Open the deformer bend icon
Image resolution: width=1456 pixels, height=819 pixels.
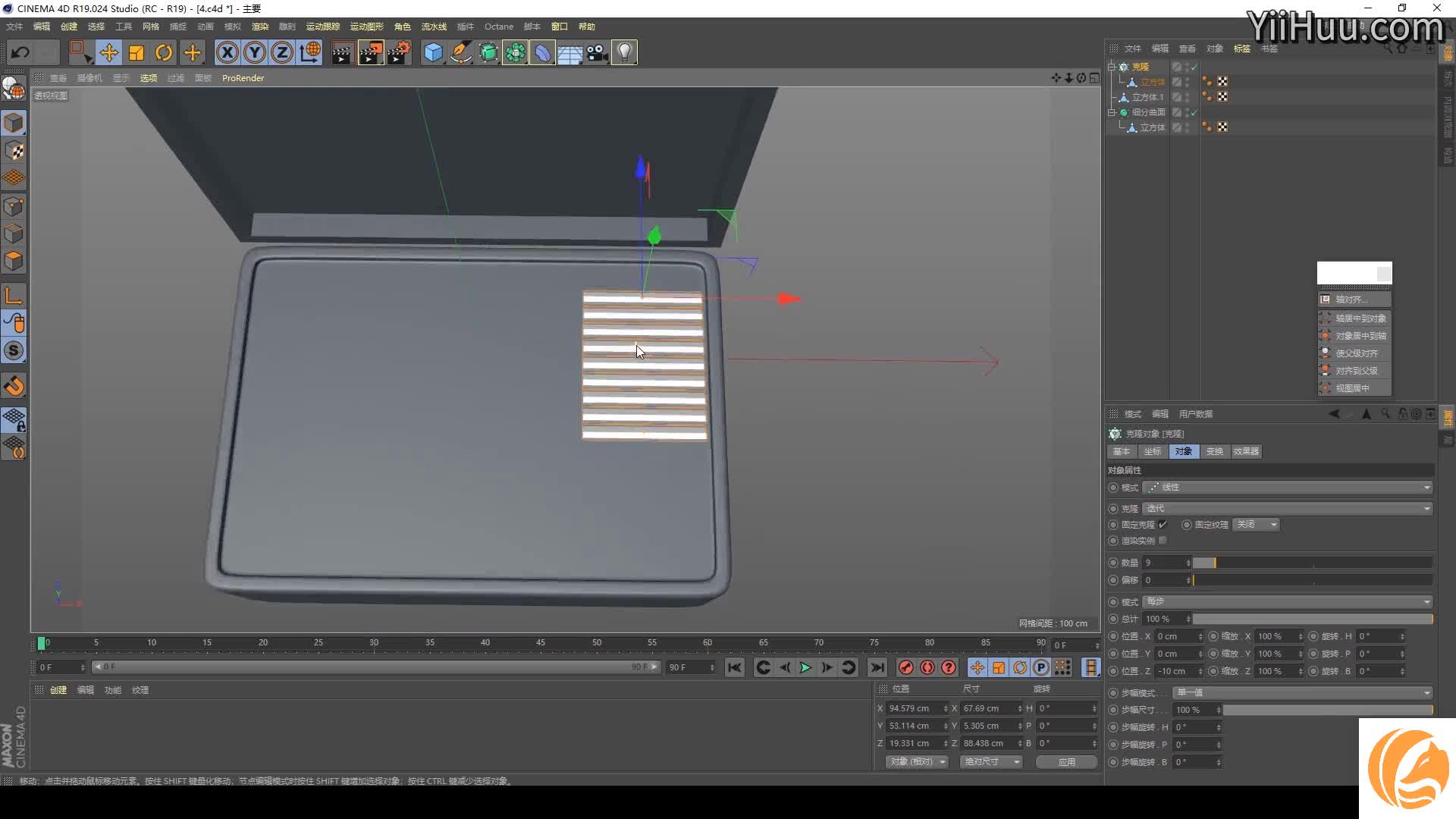pyautogui.click(x=542, y=52)
